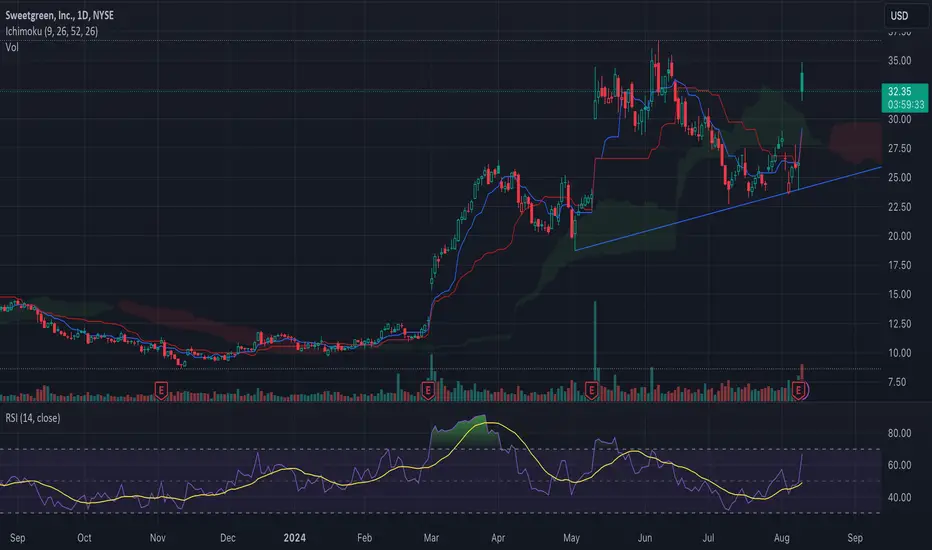Click the 25.00 price axis label
Screen dimensions: 932x550
[899, 178]
